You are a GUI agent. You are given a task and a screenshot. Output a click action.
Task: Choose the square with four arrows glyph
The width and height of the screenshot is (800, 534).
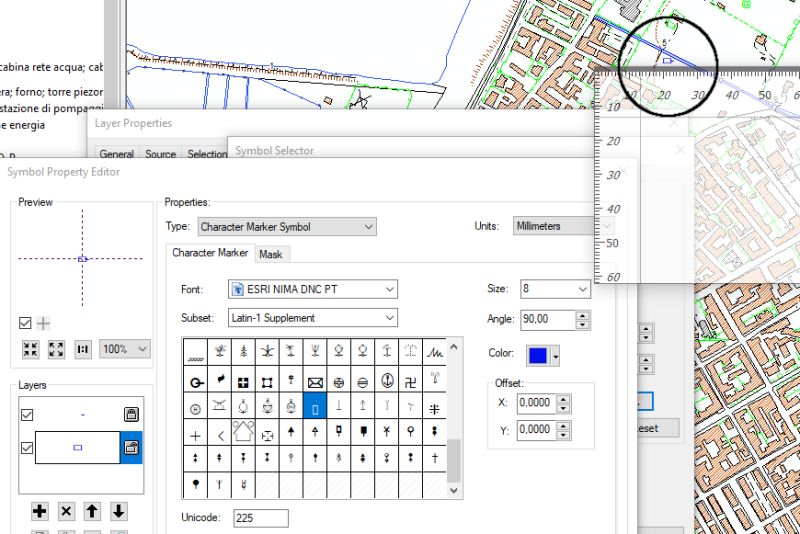[267, 435]
